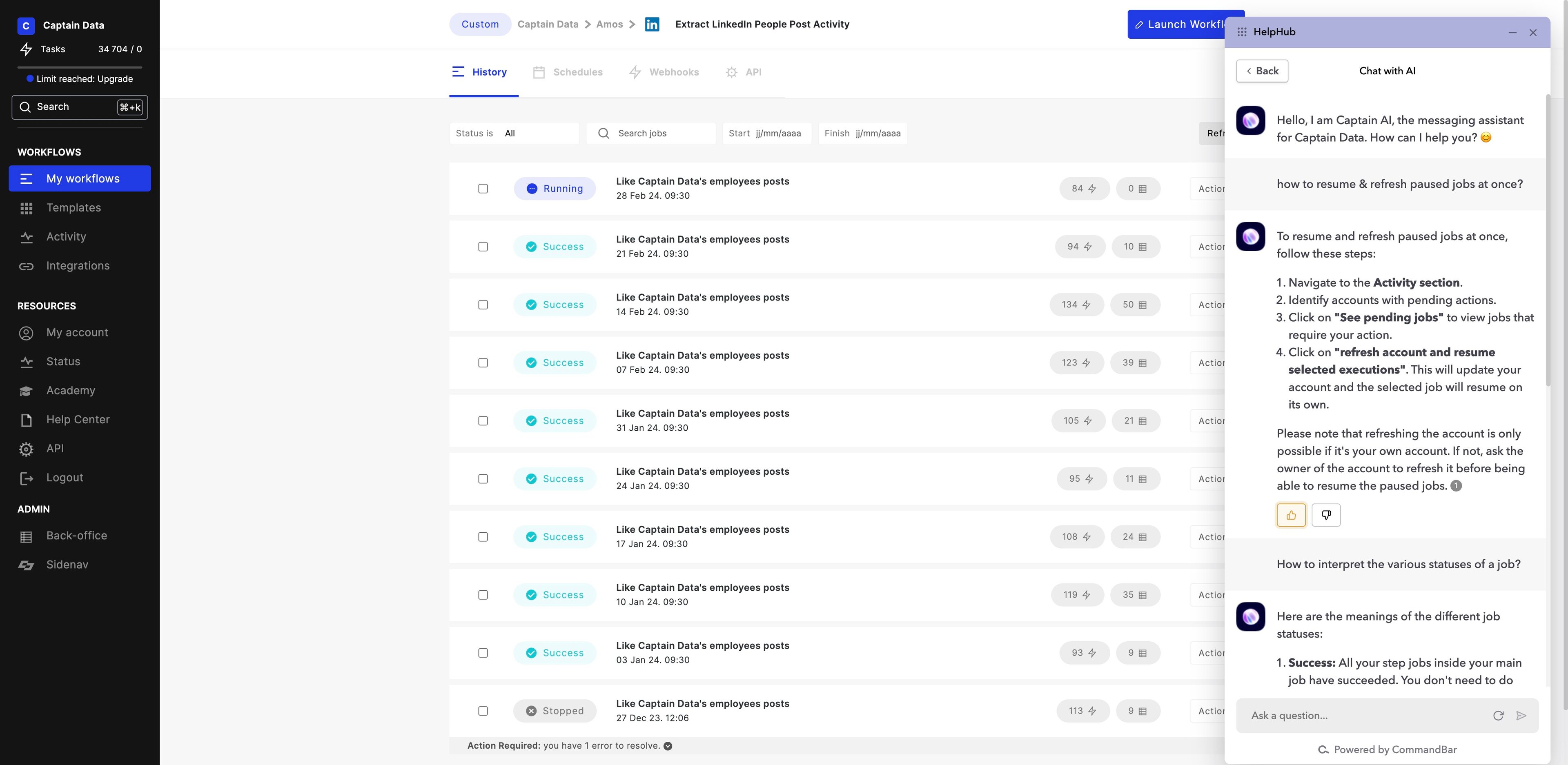
Task: Click the thumbs up feedback icon
Action: (1291, 515)
